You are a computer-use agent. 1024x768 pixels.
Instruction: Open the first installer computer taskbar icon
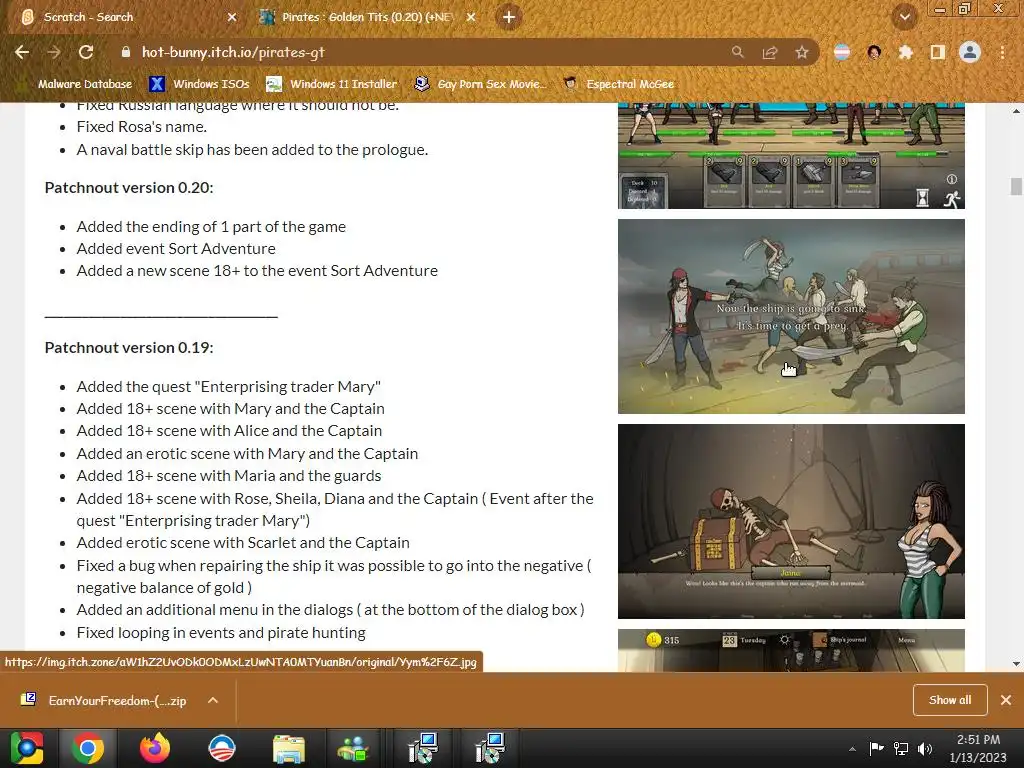tap(423, 748)
